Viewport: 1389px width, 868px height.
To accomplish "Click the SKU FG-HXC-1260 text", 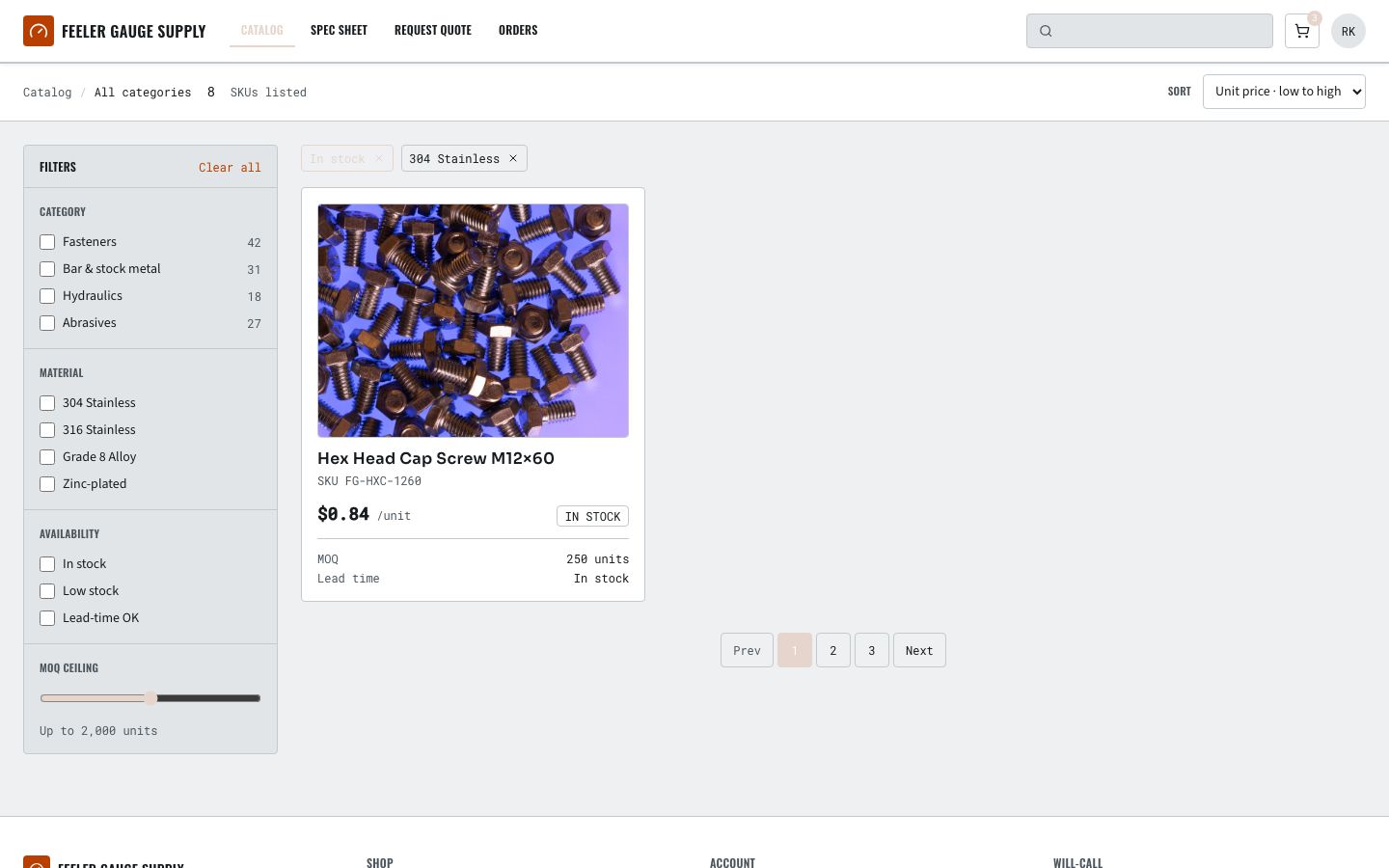I will 369,481.
